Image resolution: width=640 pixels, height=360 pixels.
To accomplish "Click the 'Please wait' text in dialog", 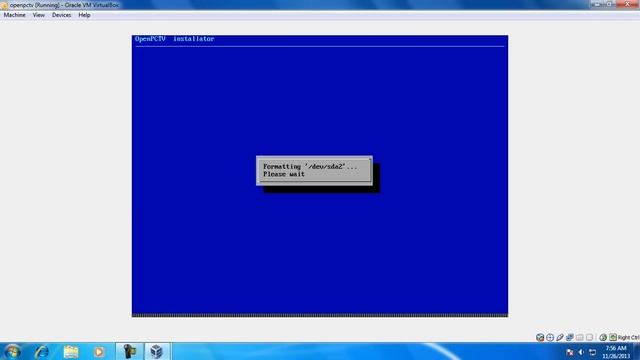I will pyautogui.click(x=284, y=174).
